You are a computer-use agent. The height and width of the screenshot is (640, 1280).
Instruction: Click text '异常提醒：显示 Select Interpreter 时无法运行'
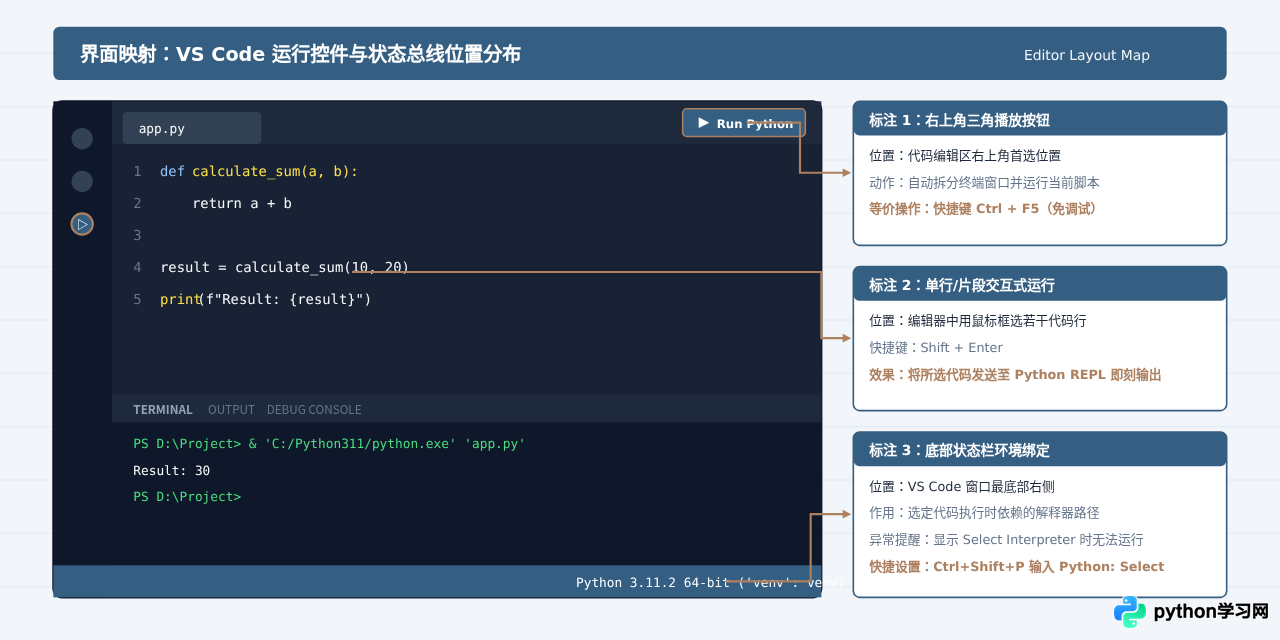tap(1006, 539)
